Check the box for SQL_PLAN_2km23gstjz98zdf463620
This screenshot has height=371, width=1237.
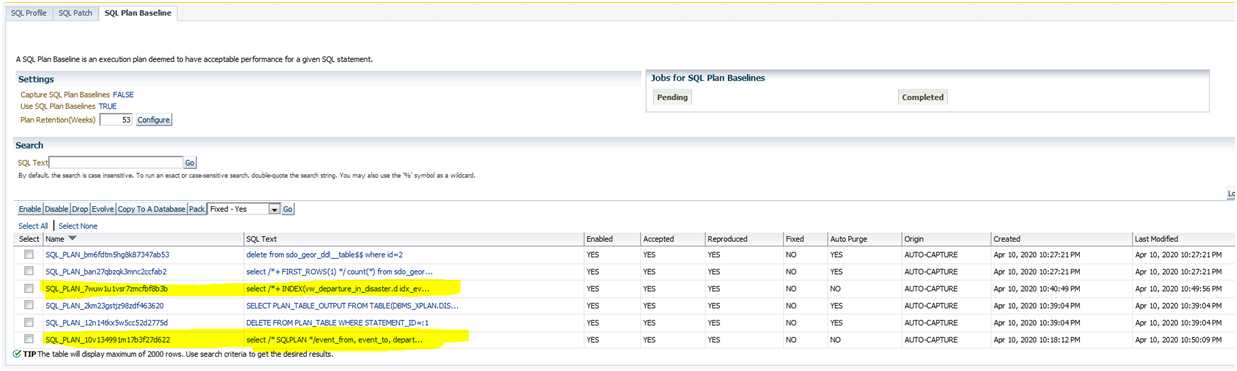coord(29,306)
